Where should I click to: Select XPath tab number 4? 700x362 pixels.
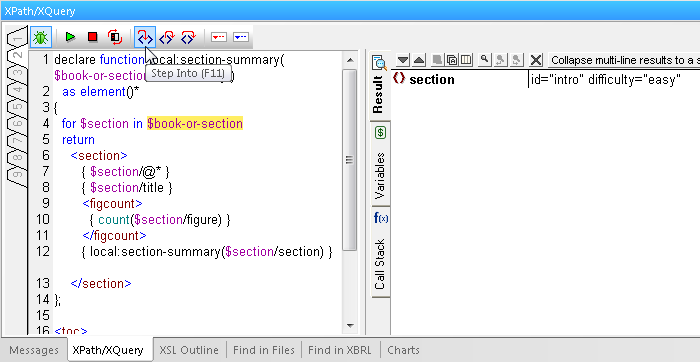coord(17,90)
